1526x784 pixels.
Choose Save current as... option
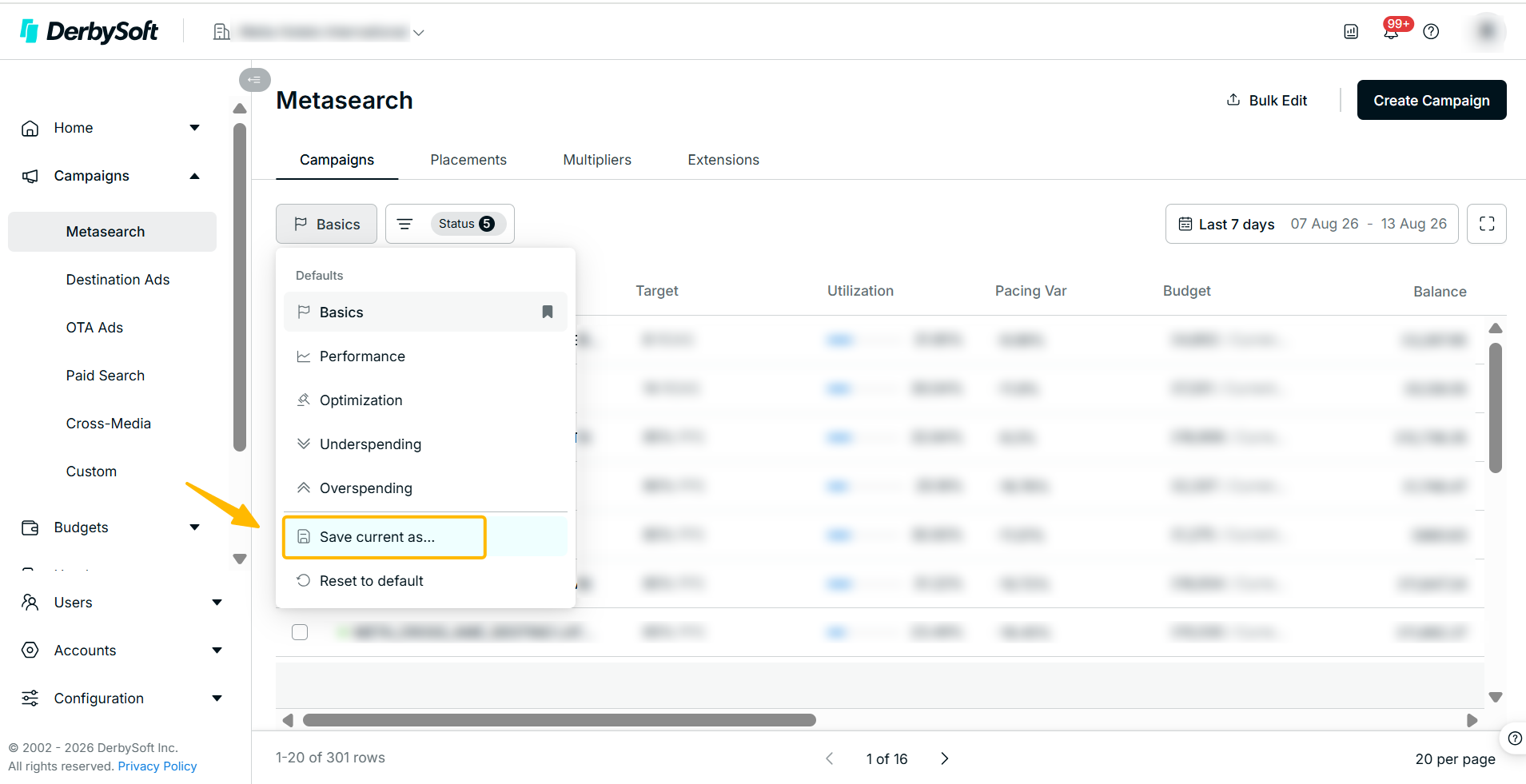click(x=425, y=537)
